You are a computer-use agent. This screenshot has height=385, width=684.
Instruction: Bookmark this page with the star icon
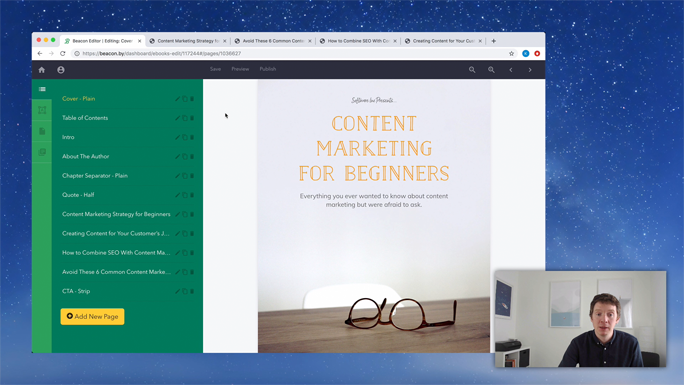(x=511, y=53)
